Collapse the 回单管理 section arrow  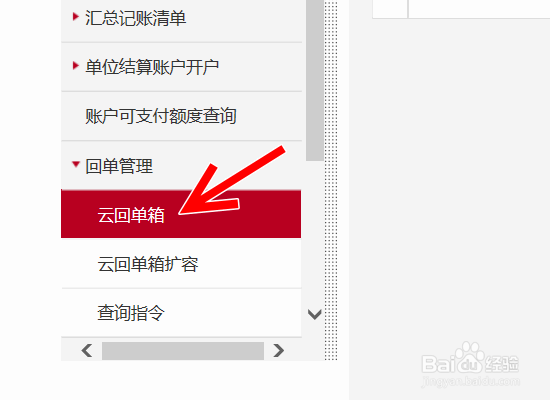(75, 164)
